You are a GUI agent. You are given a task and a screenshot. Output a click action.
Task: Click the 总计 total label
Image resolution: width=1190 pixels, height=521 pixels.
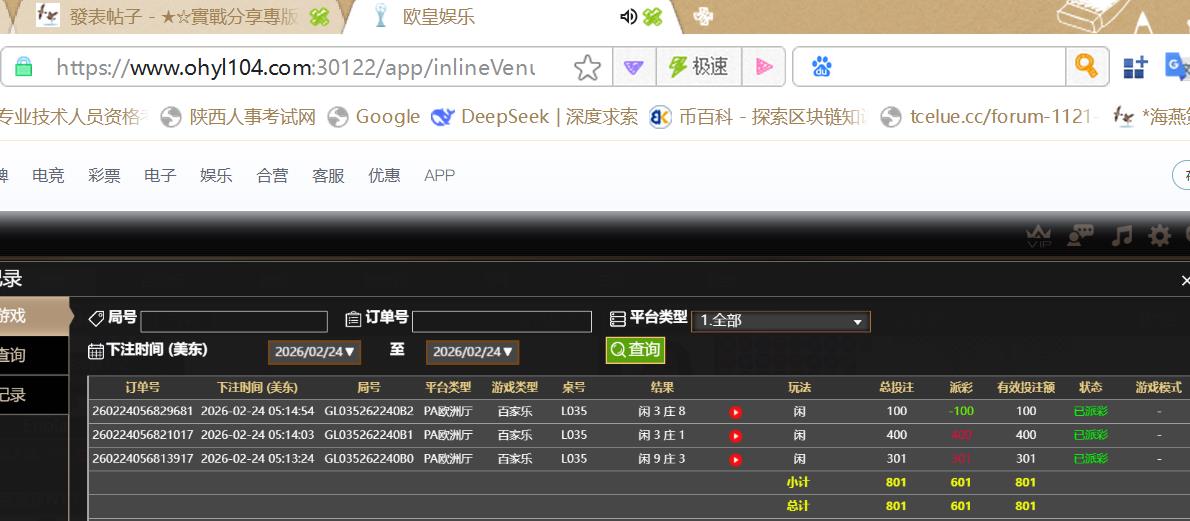coord(798,506)
